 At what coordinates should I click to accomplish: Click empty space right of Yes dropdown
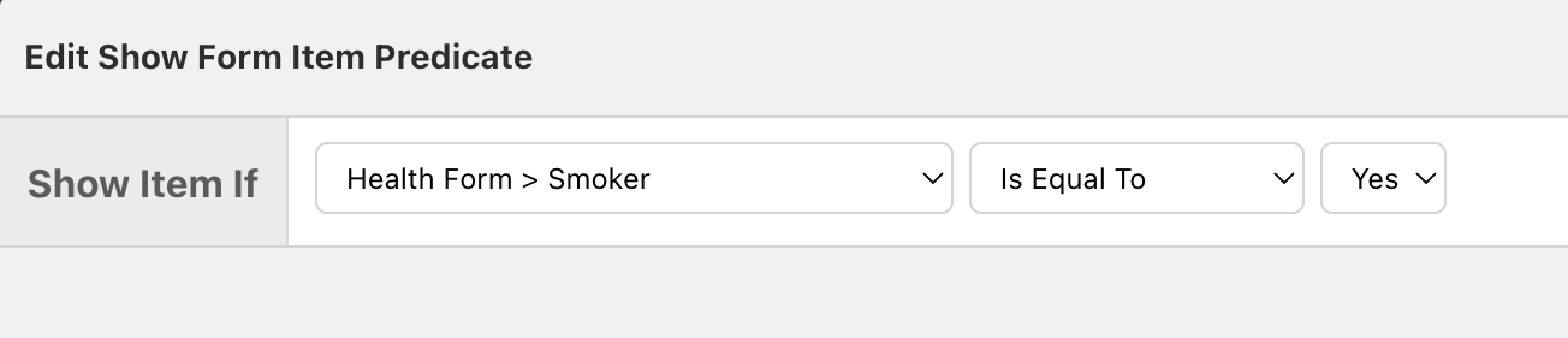pyautogui.click(x=1504, y=182)
